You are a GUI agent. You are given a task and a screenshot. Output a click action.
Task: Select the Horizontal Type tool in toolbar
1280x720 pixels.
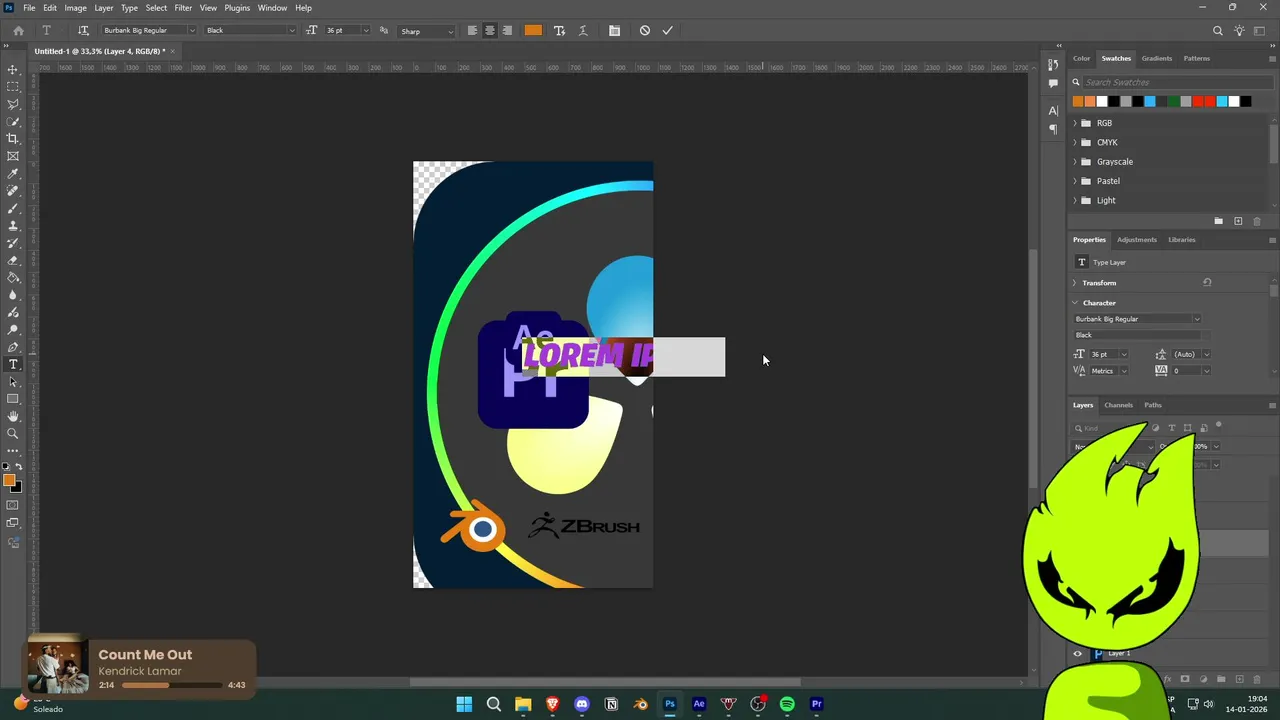[x=13, y=364]
